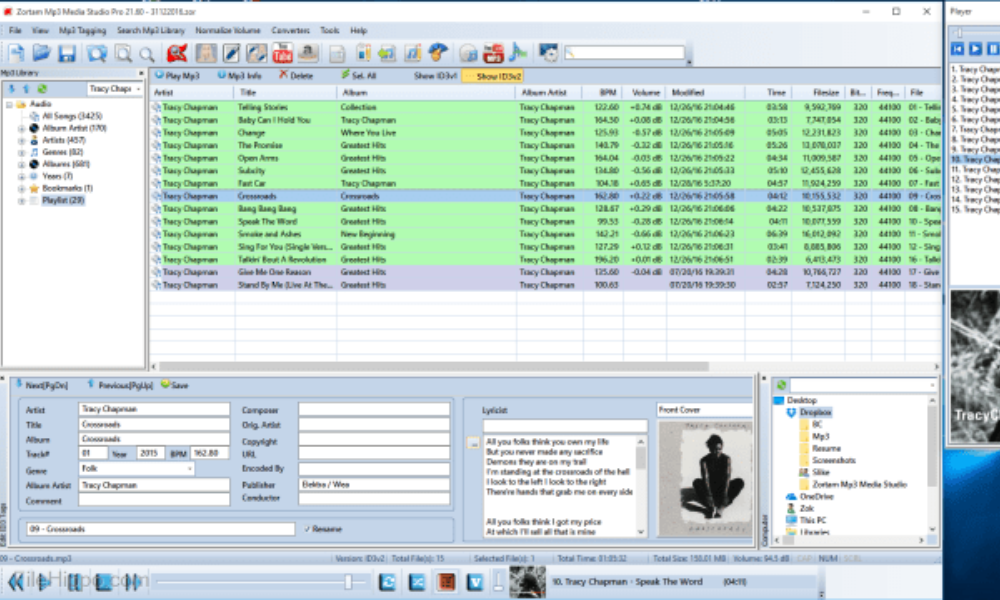Click the settings gear toolbar icon

click(x=548, y=54)
